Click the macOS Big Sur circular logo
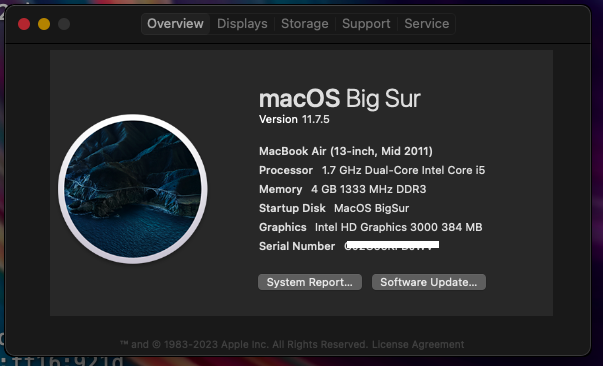 (133, 189)
